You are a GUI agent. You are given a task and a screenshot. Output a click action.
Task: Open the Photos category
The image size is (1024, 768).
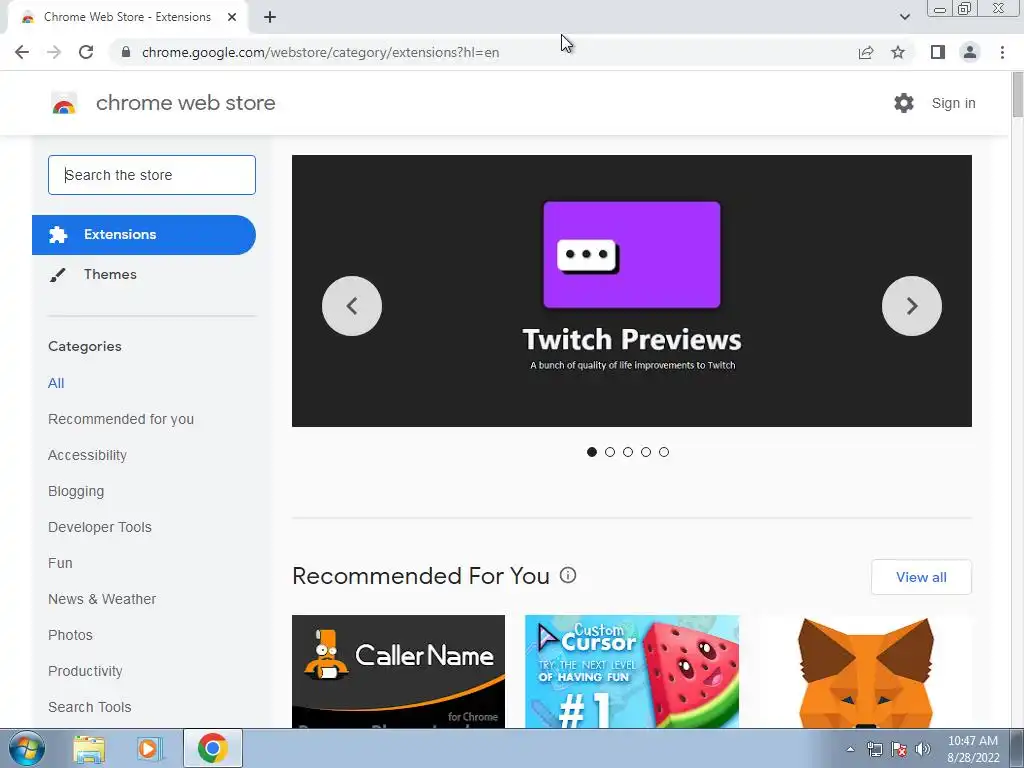click(71, 635)
